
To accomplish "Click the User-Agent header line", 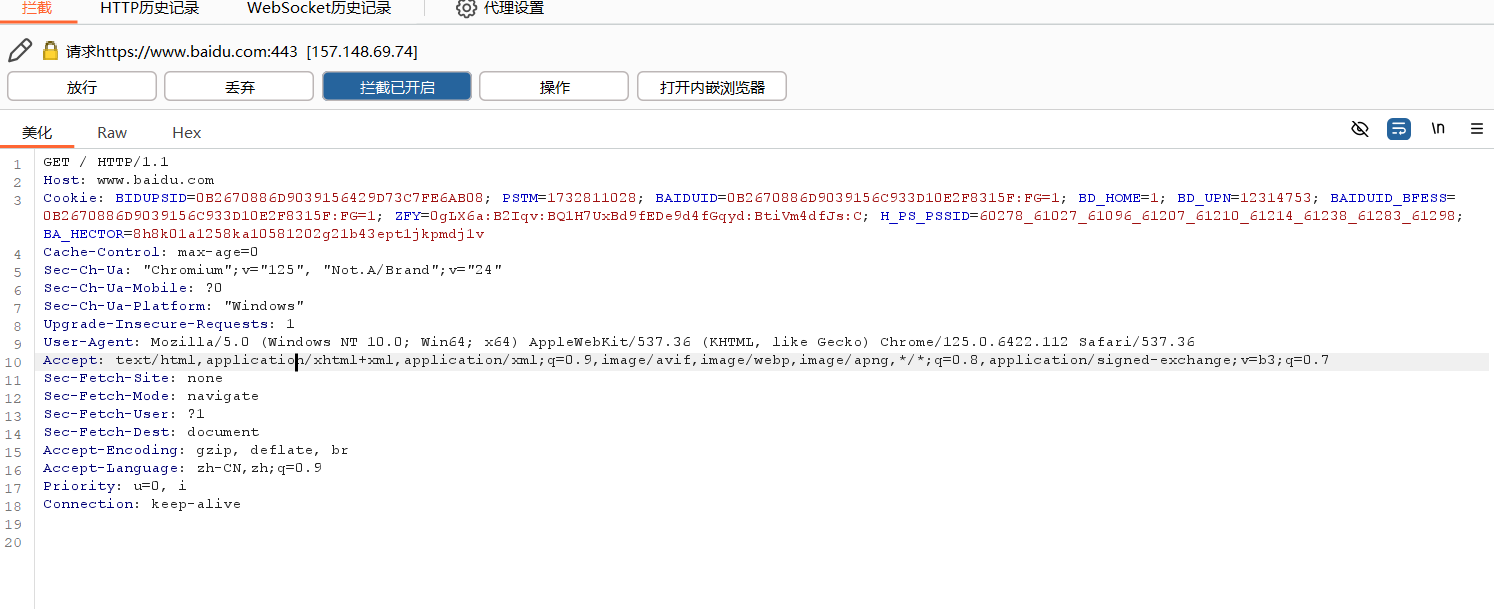I will (x=619, y=342).
